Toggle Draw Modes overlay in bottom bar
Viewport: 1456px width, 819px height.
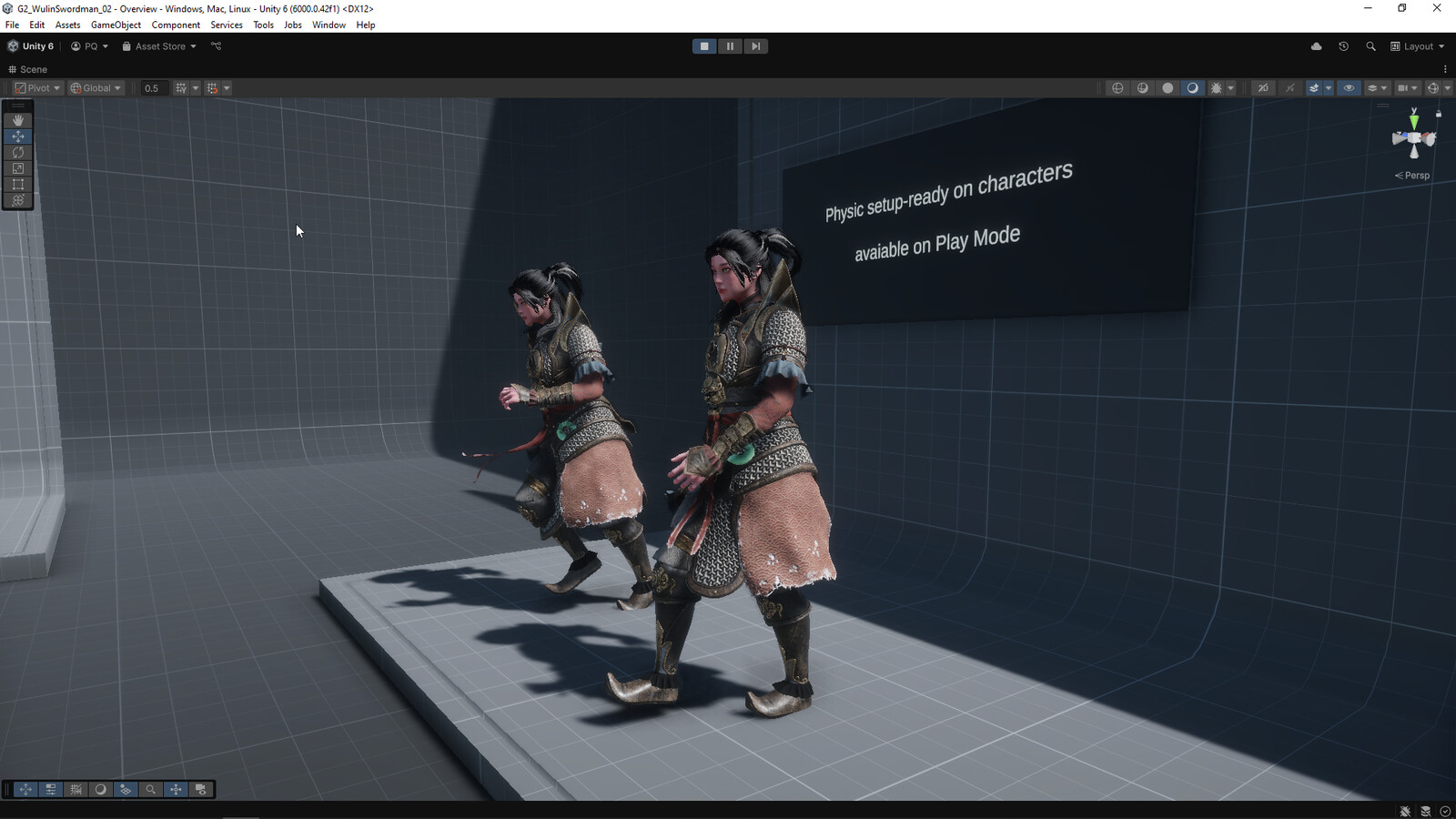tap(101, 790)
